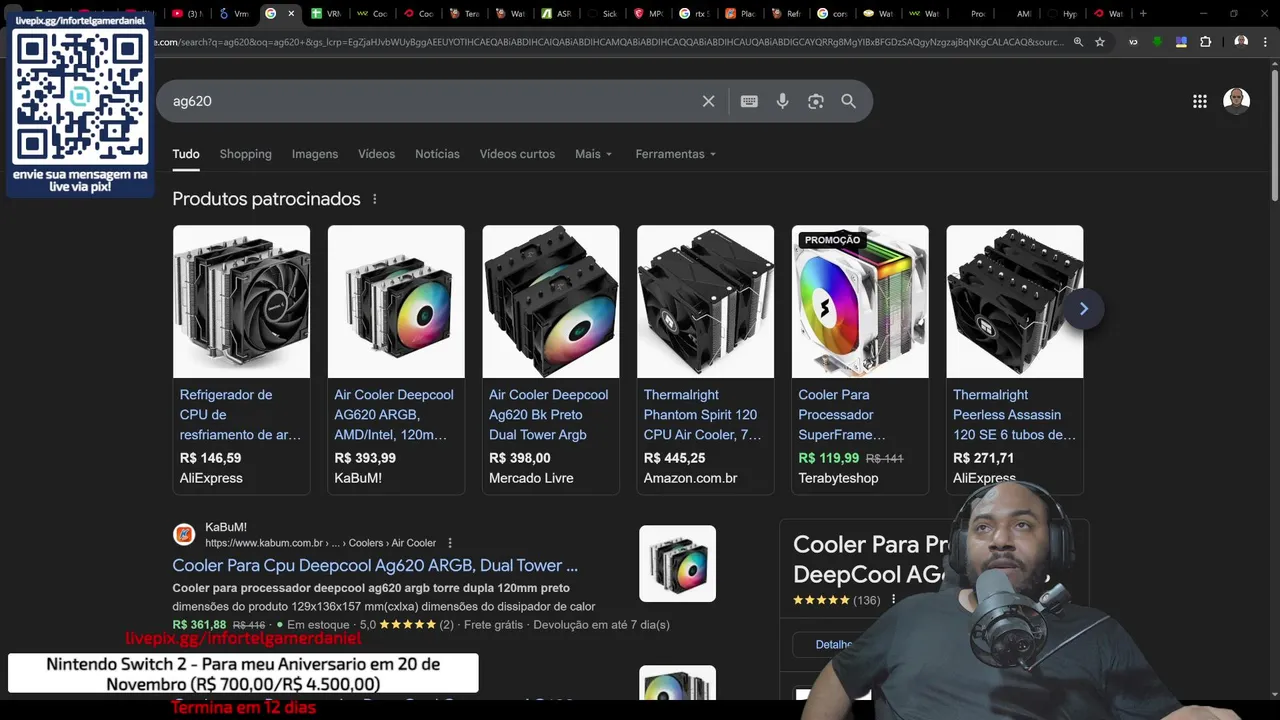The height and width of the screenshot is (720, 1280).
Task: Start voice search with the microphone icon
Action: pyautogui.click(x=782, y=101)
